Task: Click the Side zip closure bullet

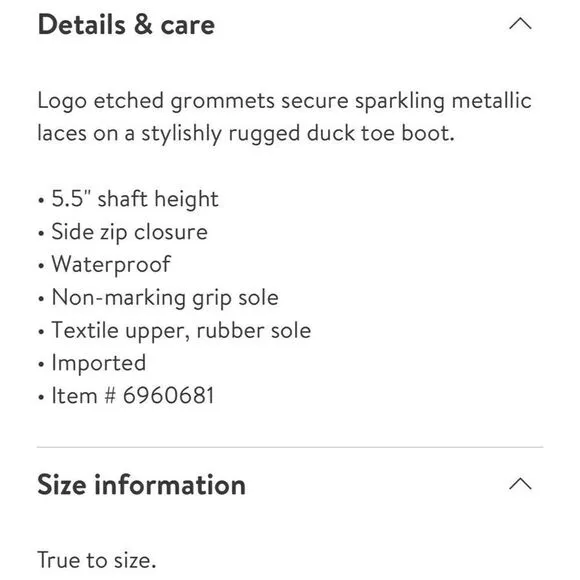Action: [x=129, y=232]
